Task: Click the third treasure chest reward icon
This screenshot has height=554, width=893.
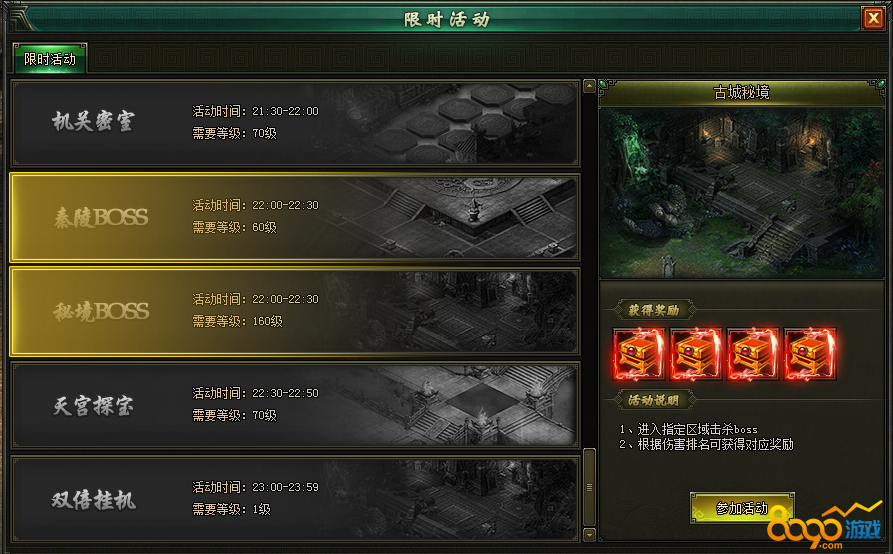Action: 753,354
